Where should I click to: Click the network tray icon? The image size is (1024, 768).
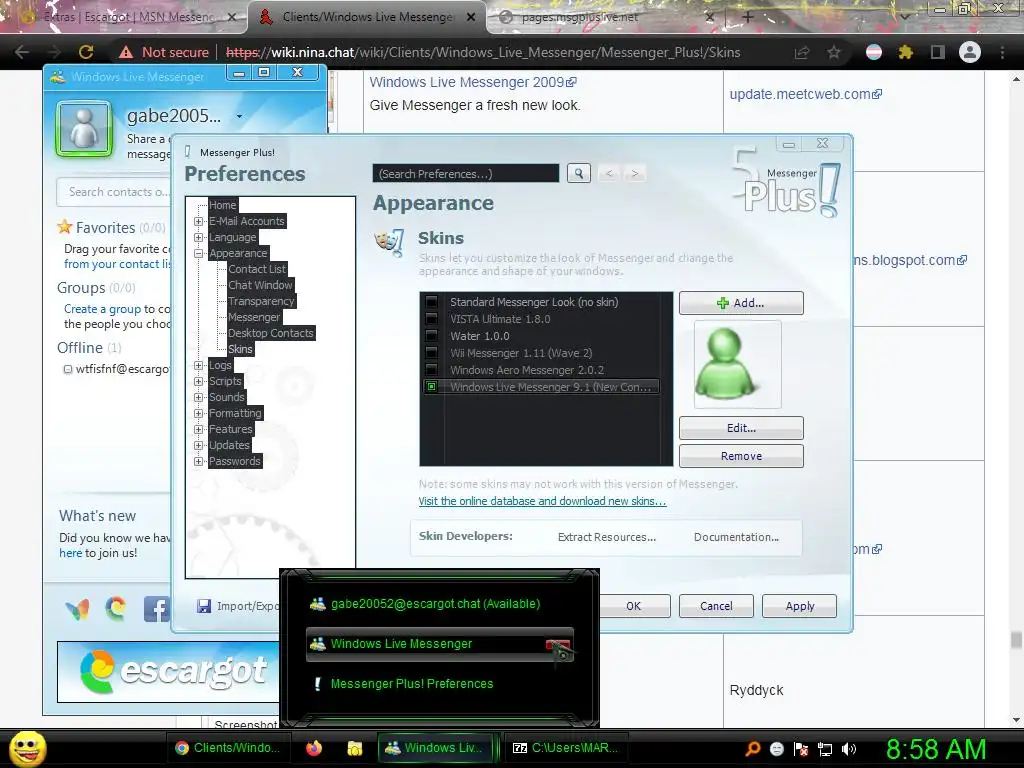[x=825, y=749]
